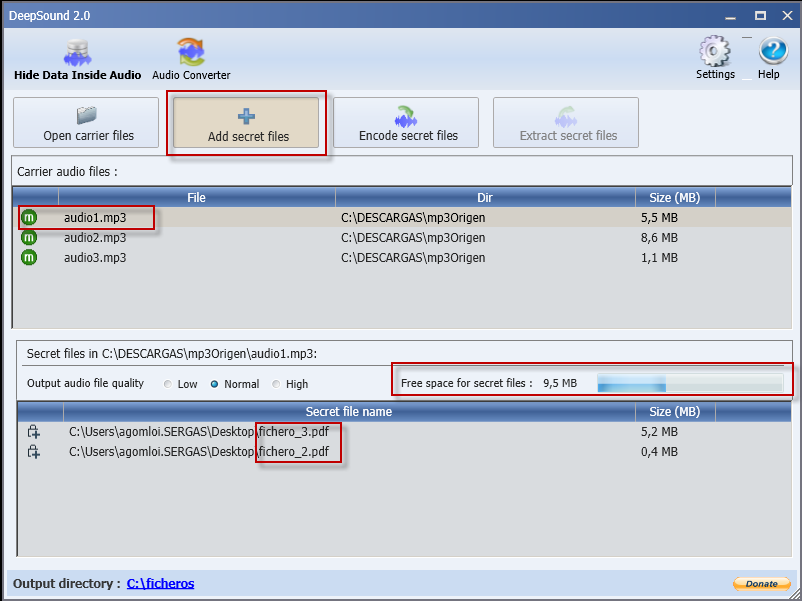Viewport: 802px width, 601px height.
Task: Open the C:\ficheros output directory link
Action: tap(161, 584)
